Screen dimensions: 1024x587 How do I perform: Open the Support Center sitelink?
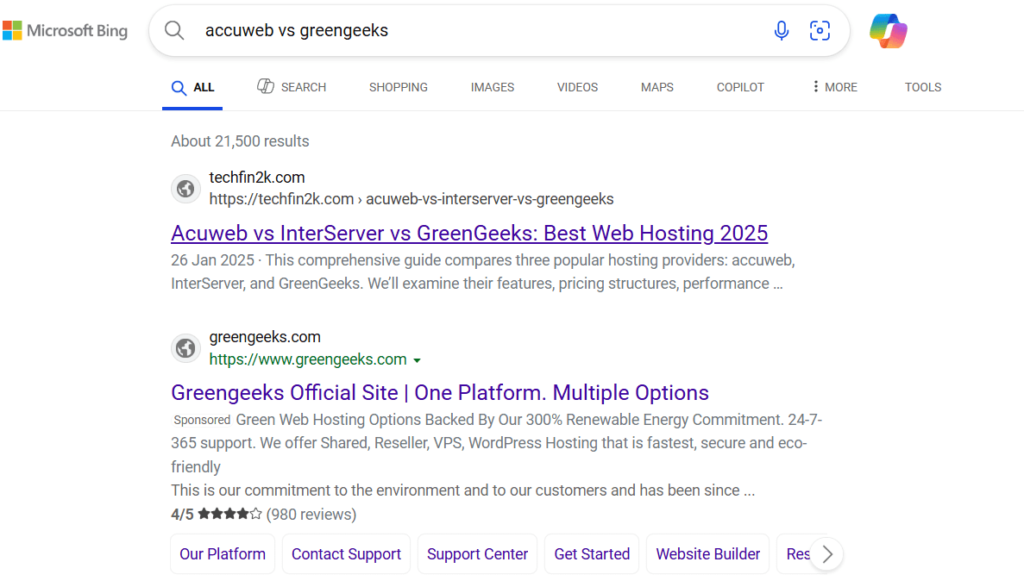(477, 554)
